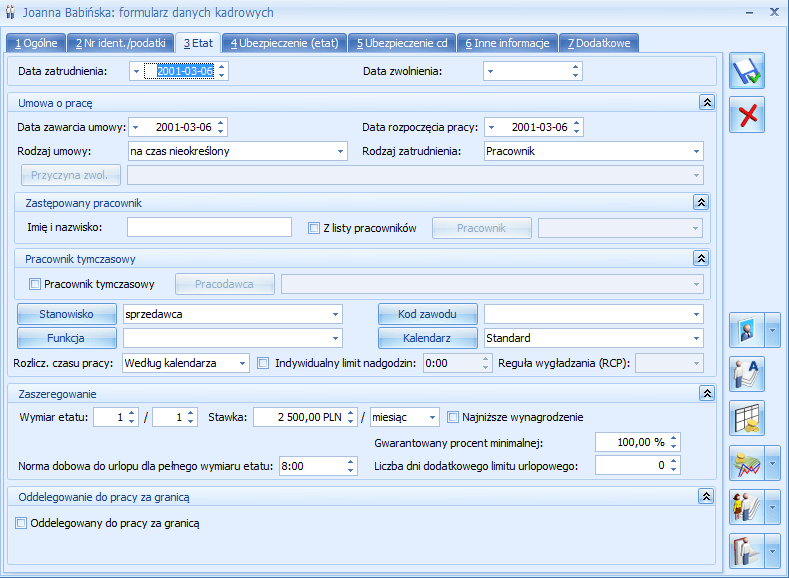Viewport: 789px width, 578px height.
Task: Open the arrow beside the person at door icon
Action: 772,551
